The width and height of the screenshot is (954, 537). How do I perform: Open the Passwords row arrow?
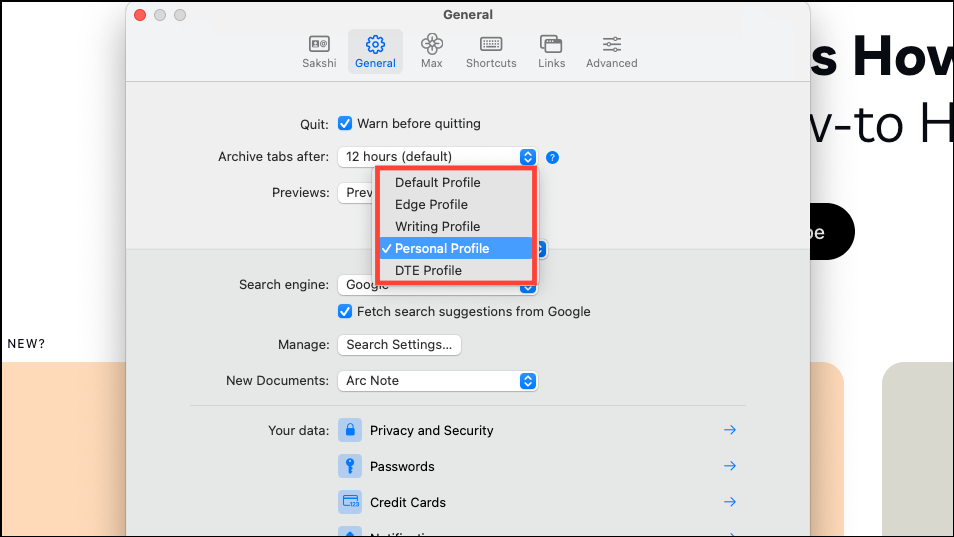[730, 466]
